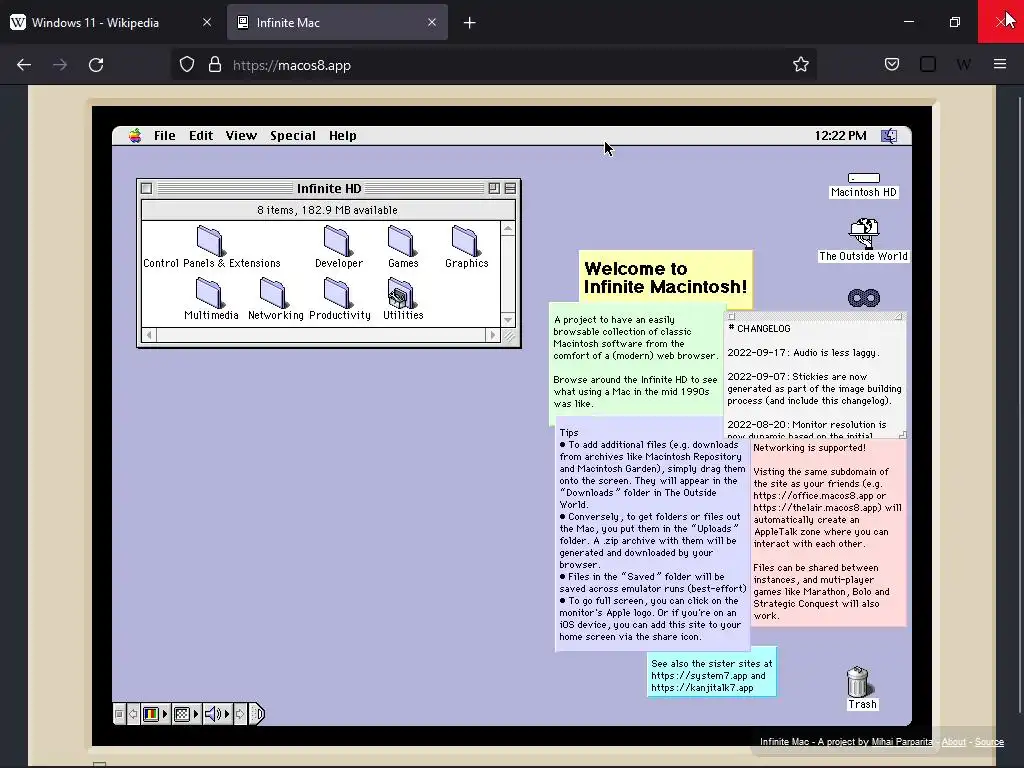1024x768 pixels.
Task: Open the About link in footer
Action: [x=953, y=742]
